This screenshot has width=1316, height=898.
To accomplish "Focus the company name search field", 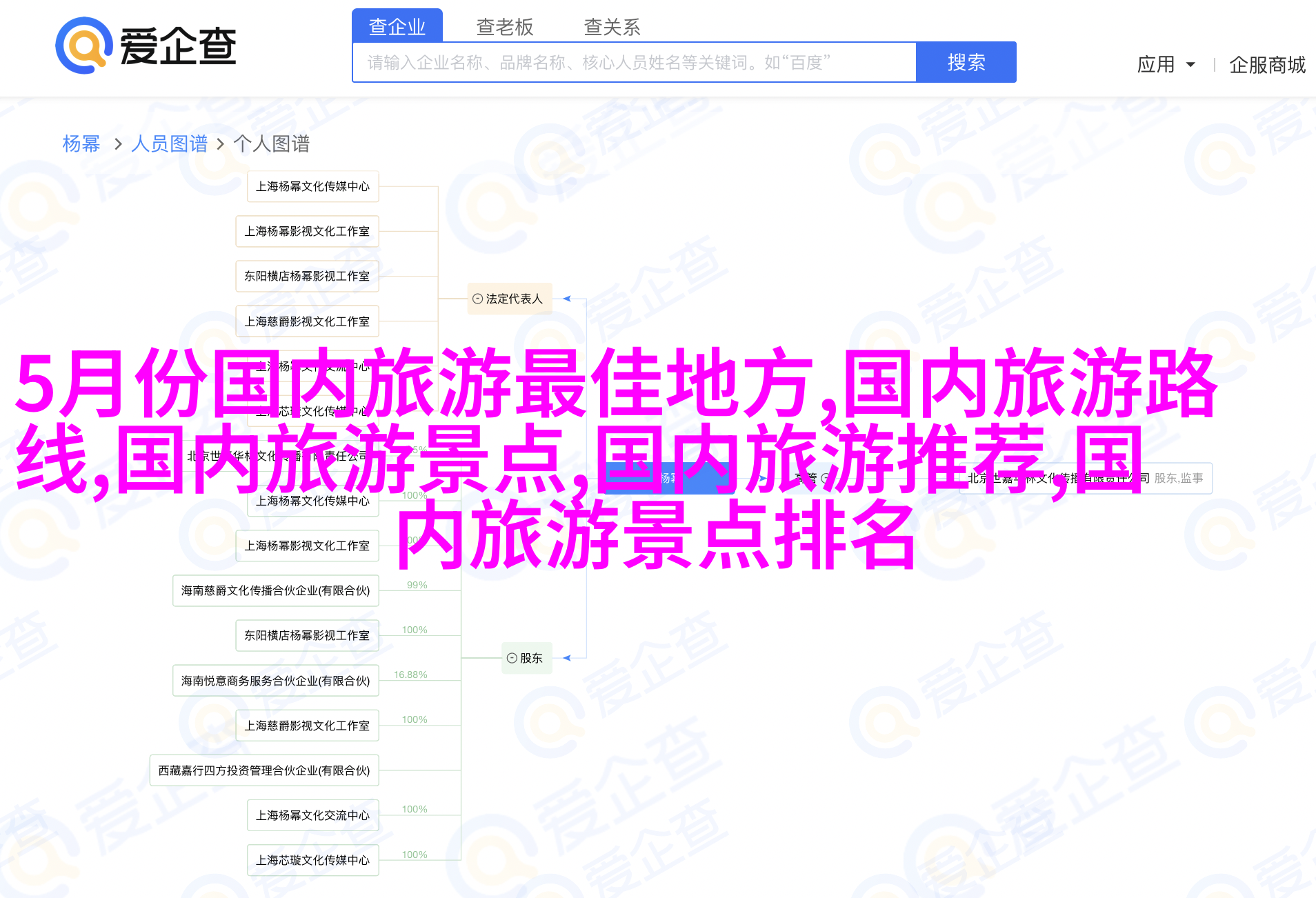I will click(x=635, y=62).
